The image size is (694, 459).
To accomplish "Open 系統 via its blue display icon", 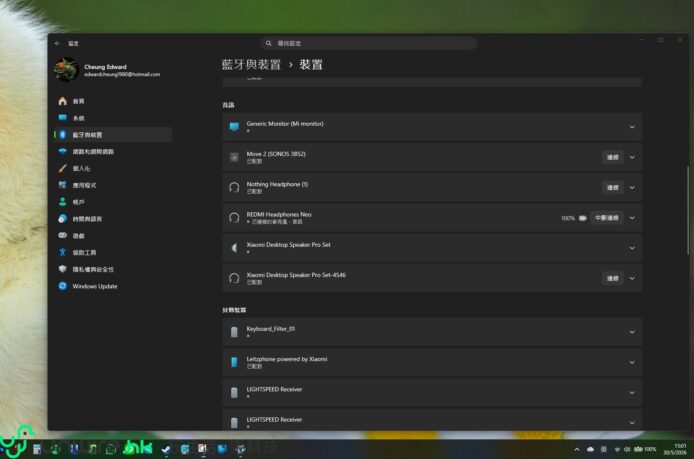I will coord(62,118).
